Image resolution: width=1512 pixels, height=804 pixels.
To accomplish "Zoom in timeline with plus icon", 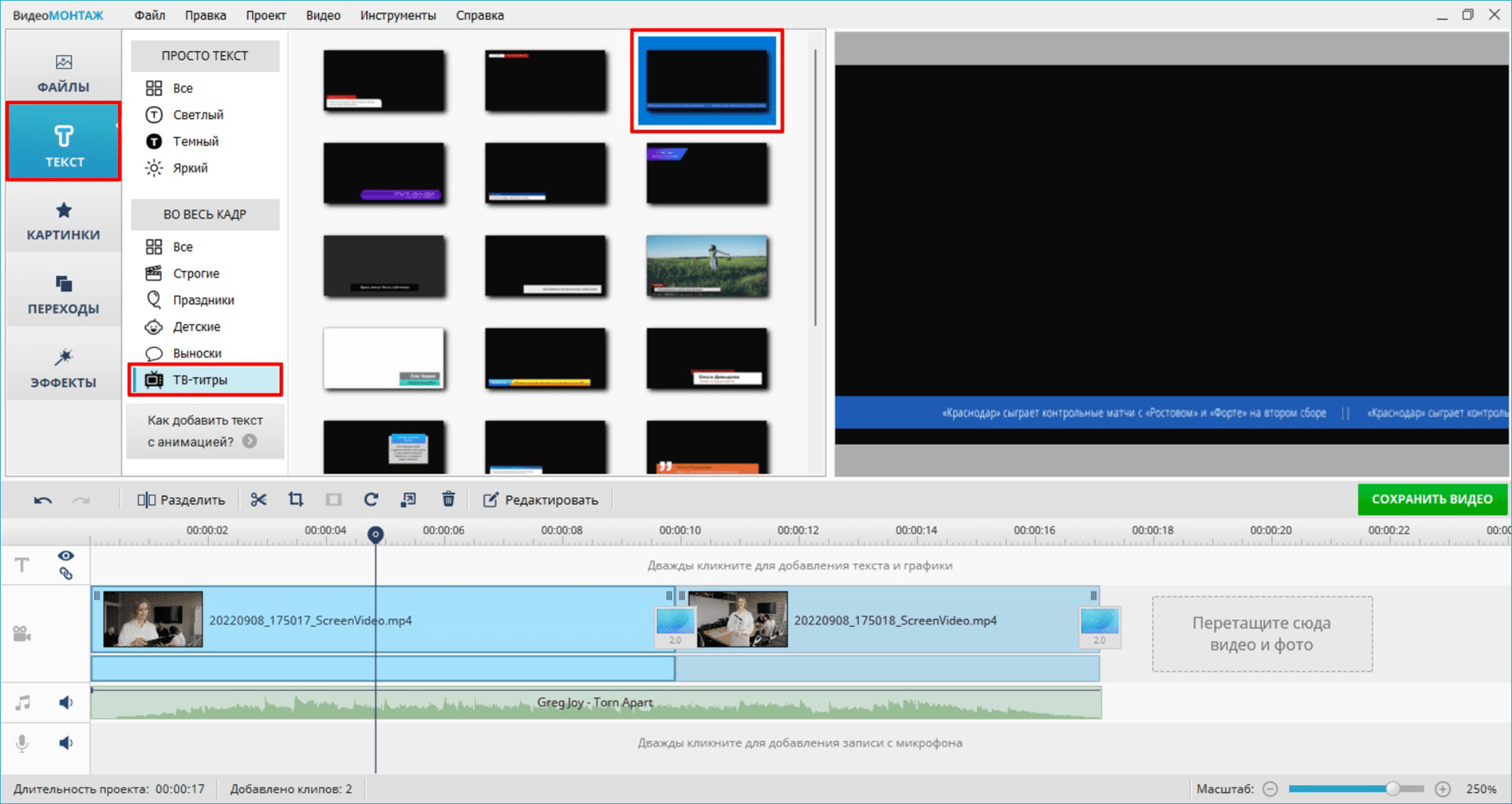I will point(1443,789).
